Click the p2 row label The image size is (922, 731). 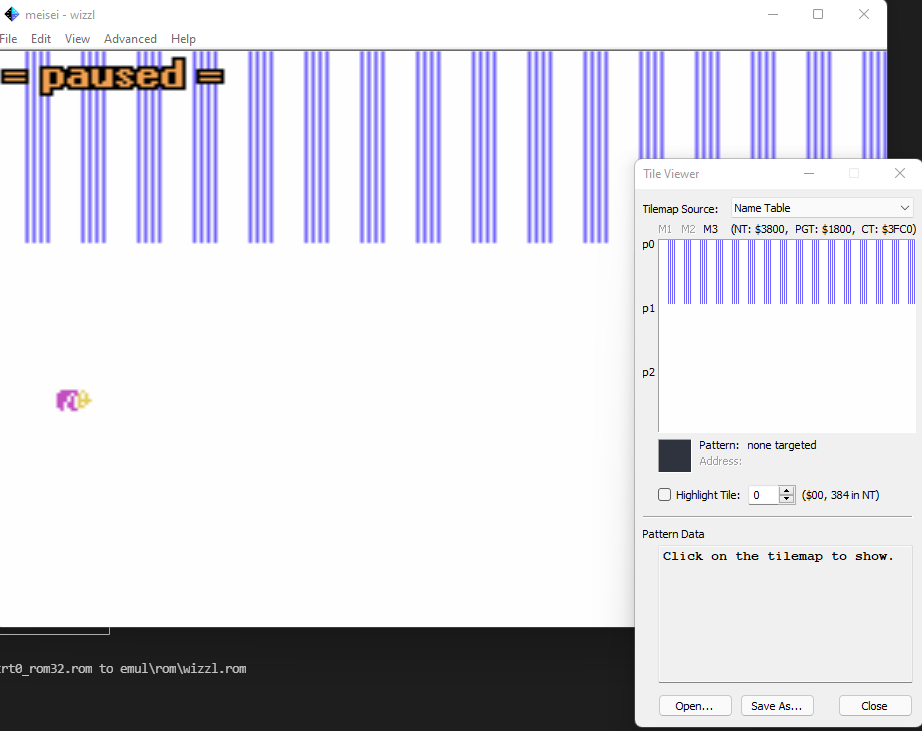click(x=648, y=372)
